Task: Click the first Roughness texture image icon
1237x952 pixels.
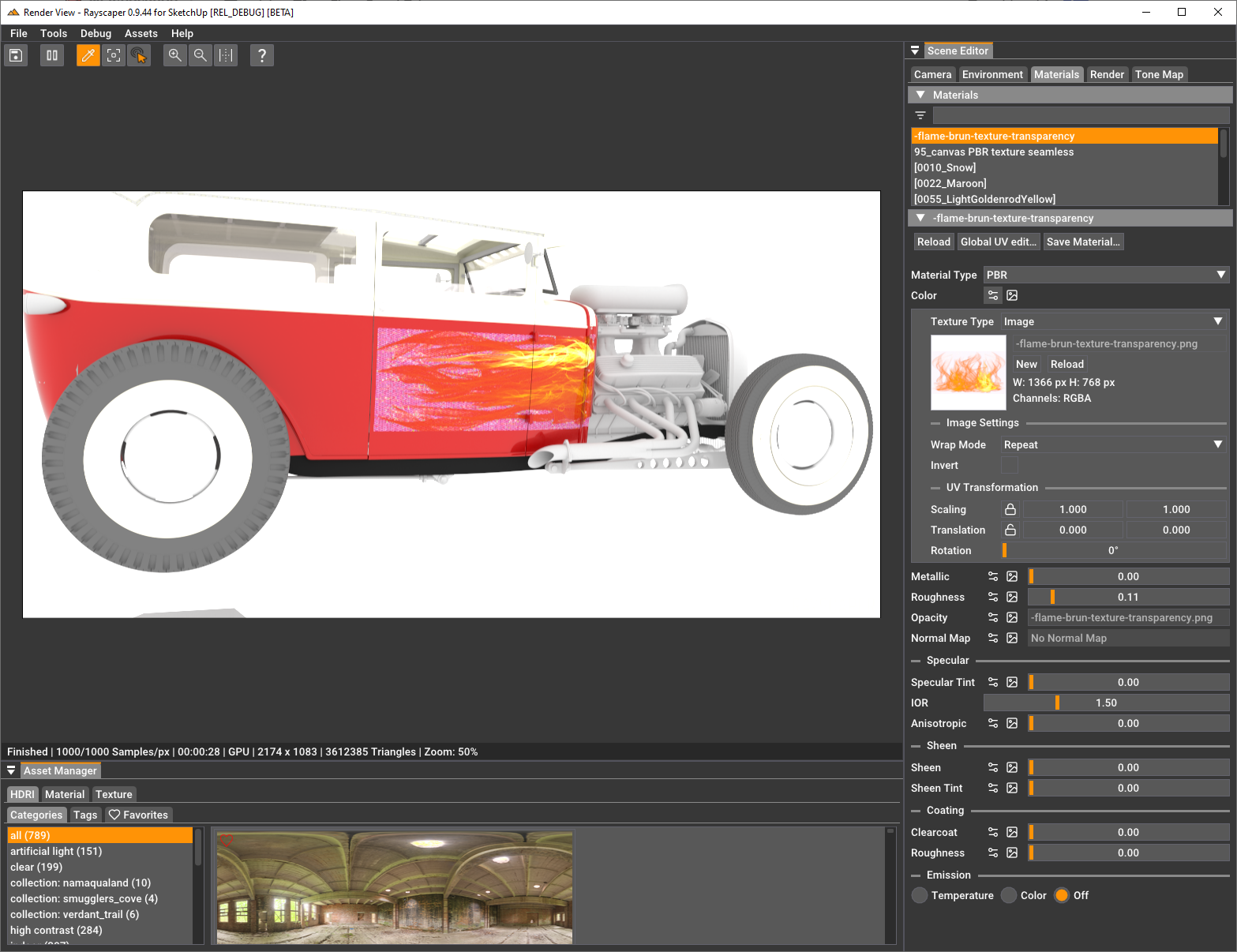Action: click(1012, 597)
